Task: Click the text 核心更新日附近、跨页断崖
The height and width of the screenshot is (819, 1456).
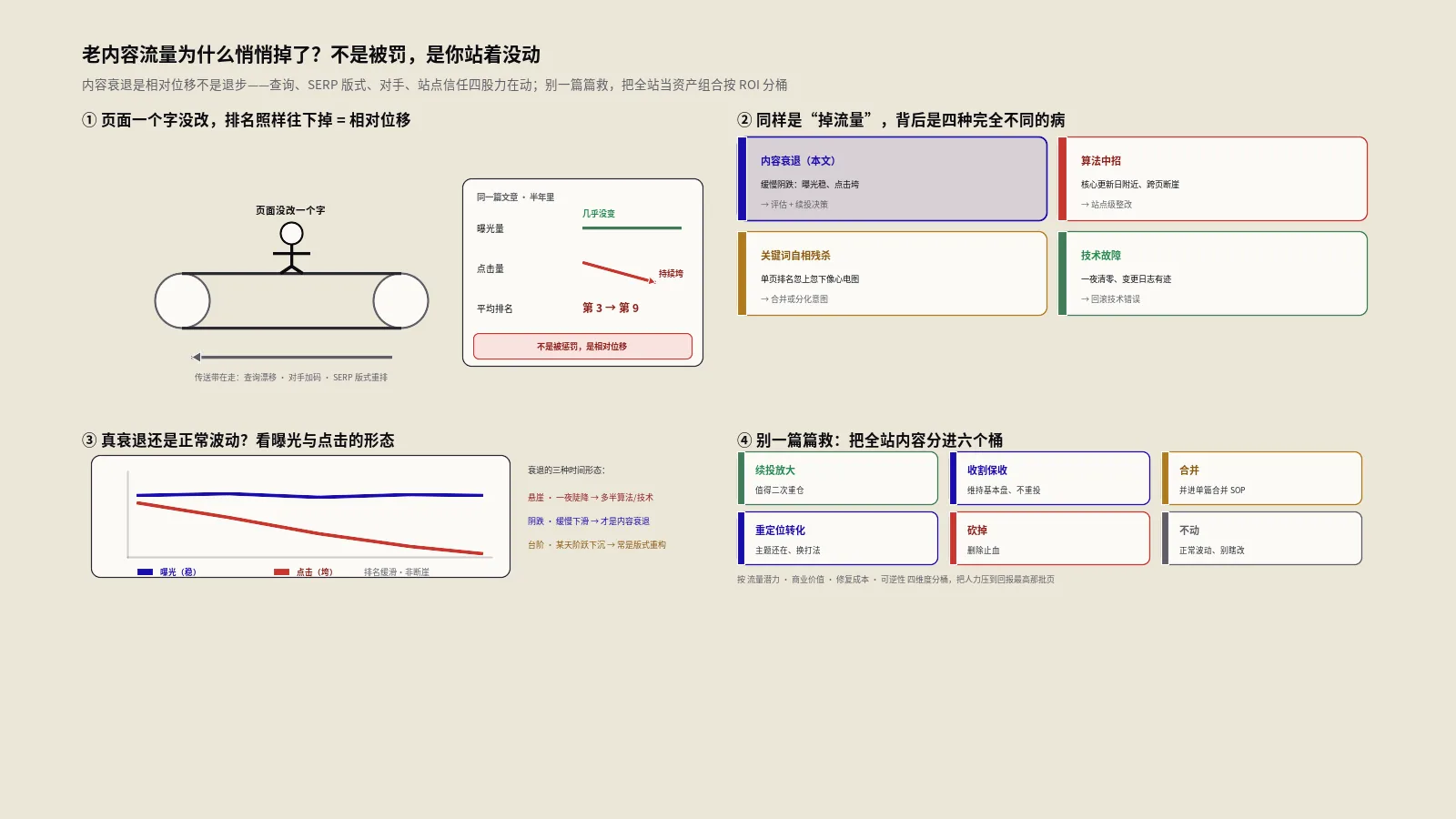Action: pos(1130,185)
